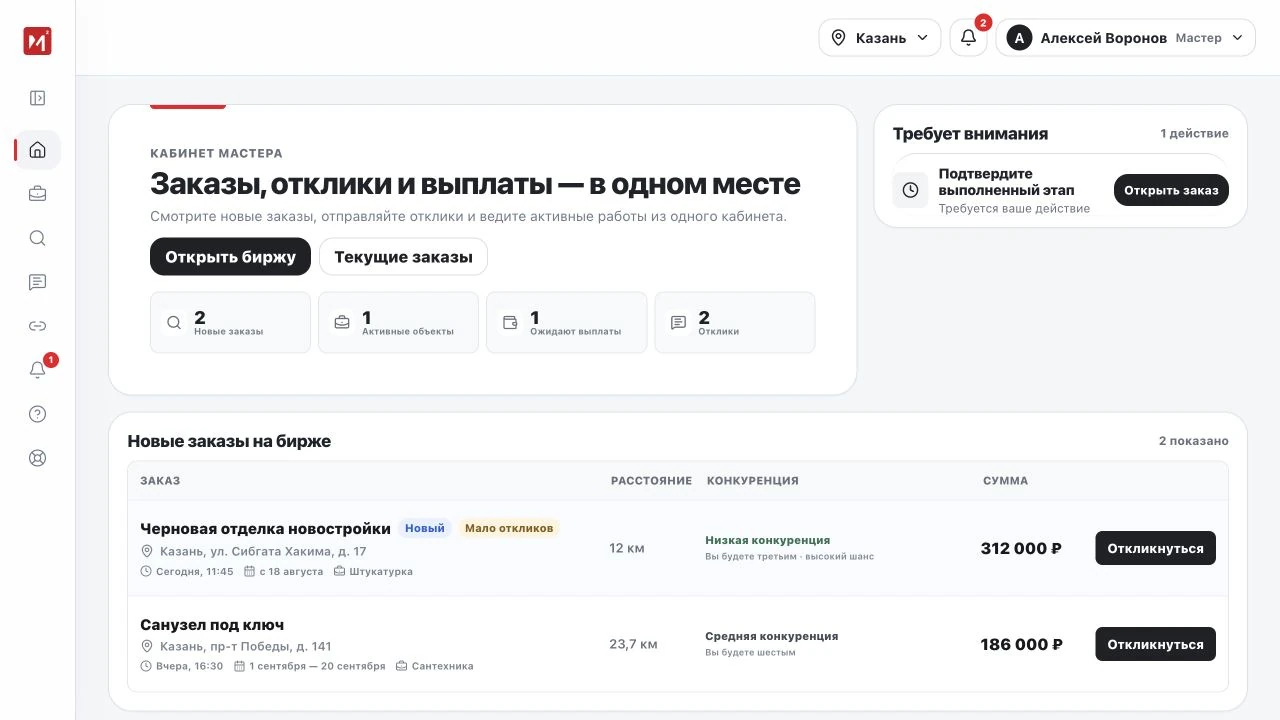Click the Мало откликов badge

point(509,528)
